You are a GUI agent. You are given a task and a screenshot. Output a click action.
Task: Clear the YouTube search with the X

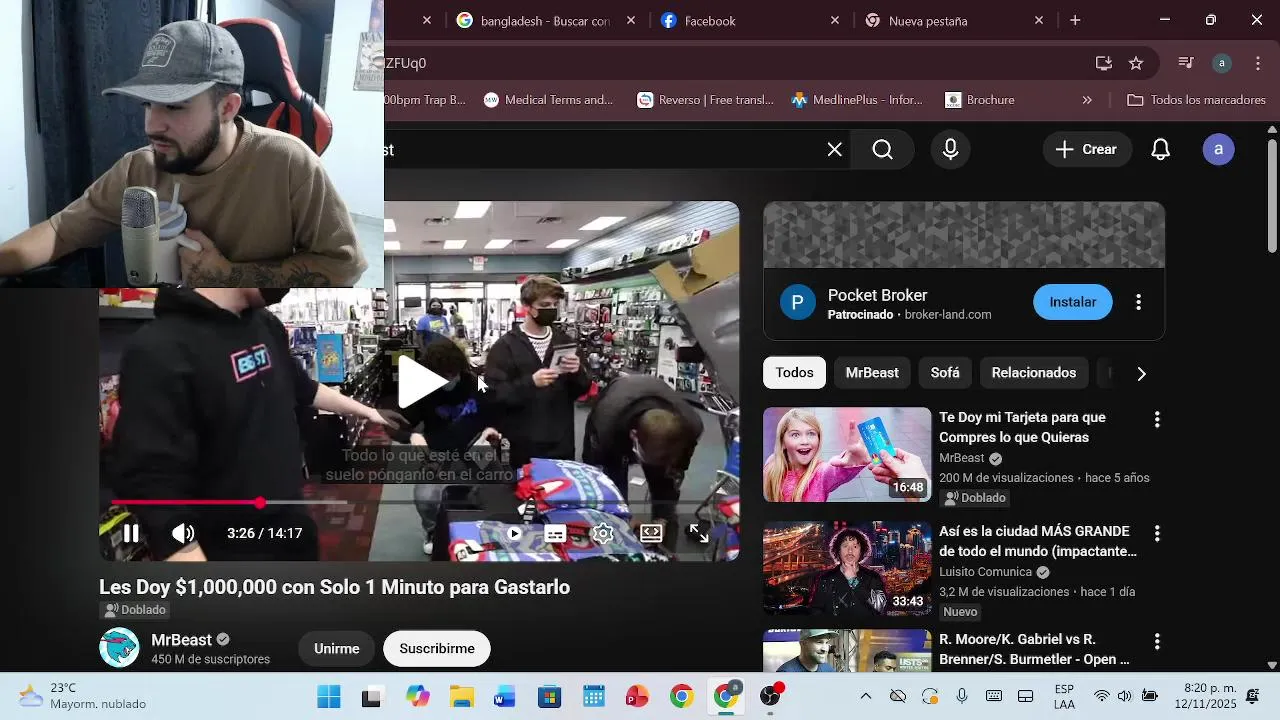click(x=834, y=149)
